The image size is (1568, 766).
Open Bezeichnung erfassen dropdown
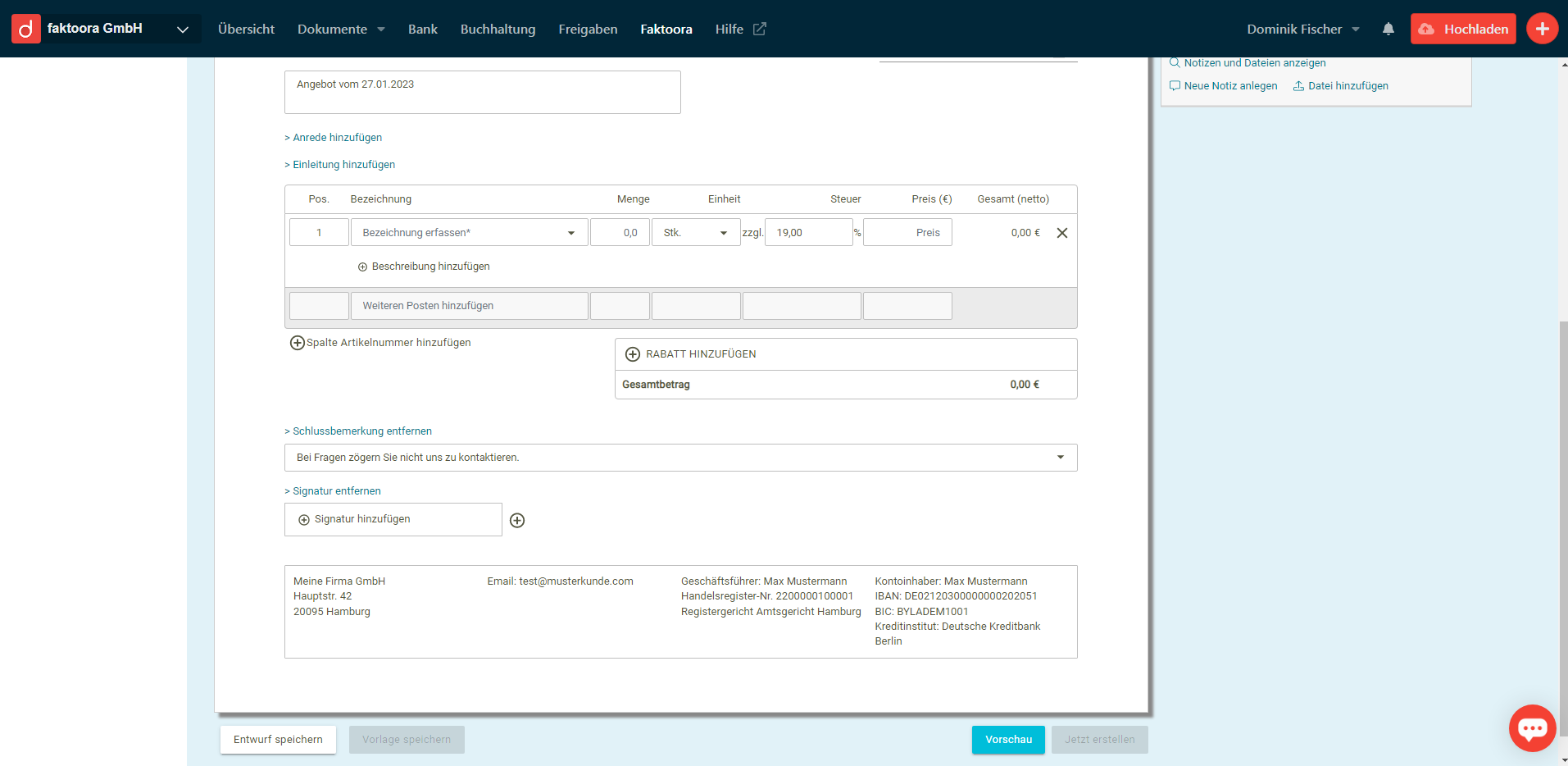point(469,233)
